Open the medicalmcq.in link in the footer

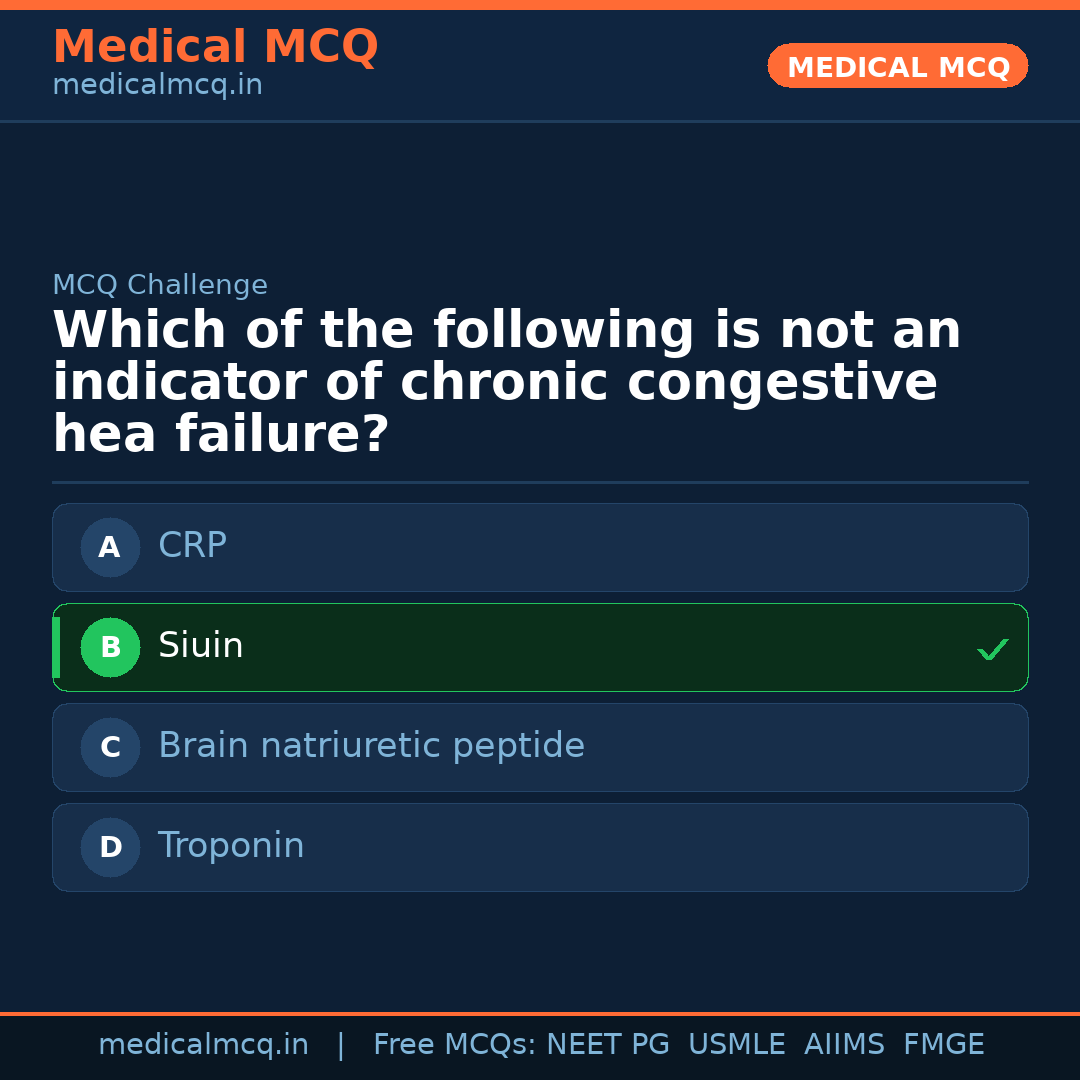tap(203, 1045)
